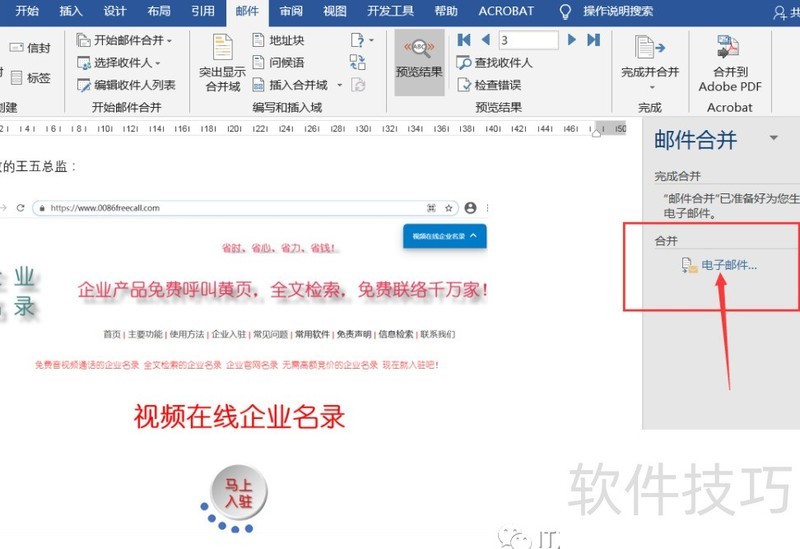Viewport: 800px width, 549px height.
Task: Click the translate icon in embedded browser
Action: 431,208
